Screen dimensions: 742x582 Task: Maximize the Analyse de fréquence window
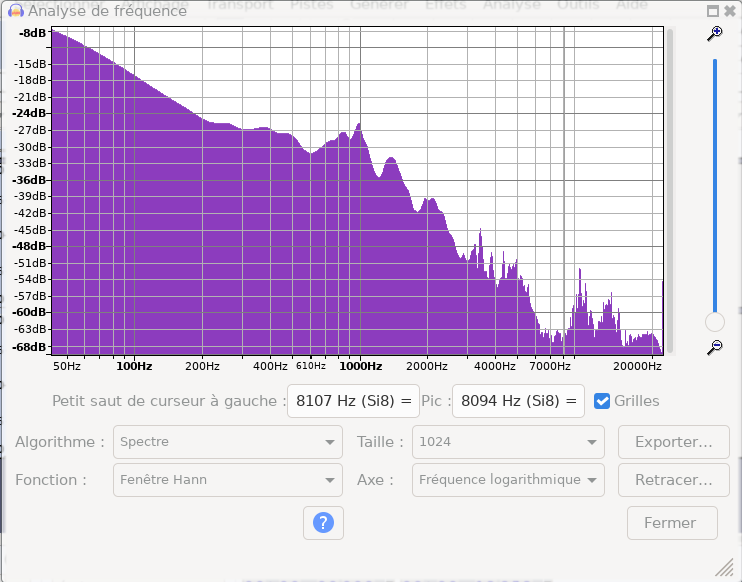[x=713, y=11]
